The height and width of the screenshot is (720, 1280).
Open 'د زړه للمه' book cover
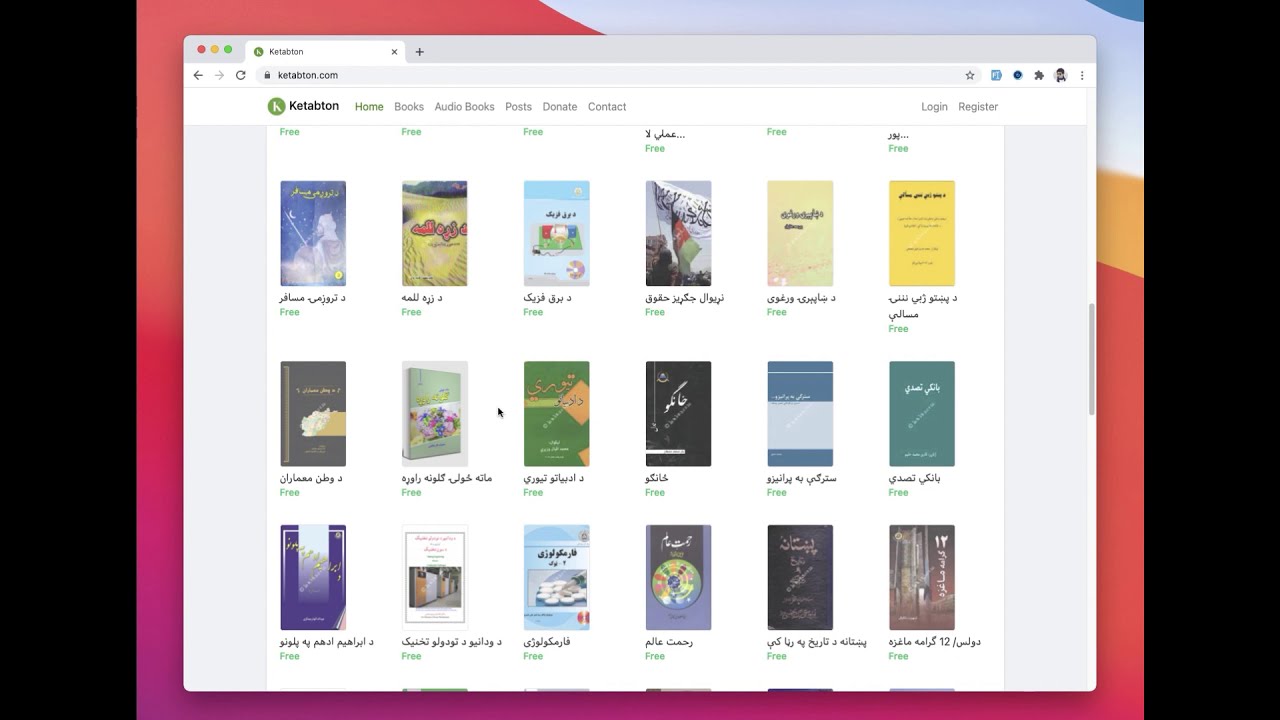tap(435, 234)
